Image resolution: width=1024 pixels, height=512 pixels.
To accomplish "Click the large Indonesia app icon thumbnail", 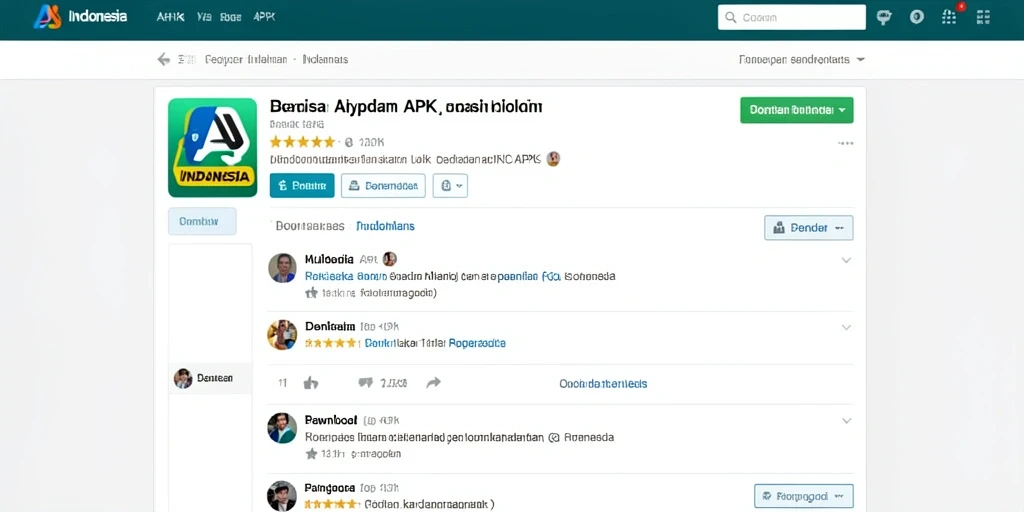I will 212,147.
